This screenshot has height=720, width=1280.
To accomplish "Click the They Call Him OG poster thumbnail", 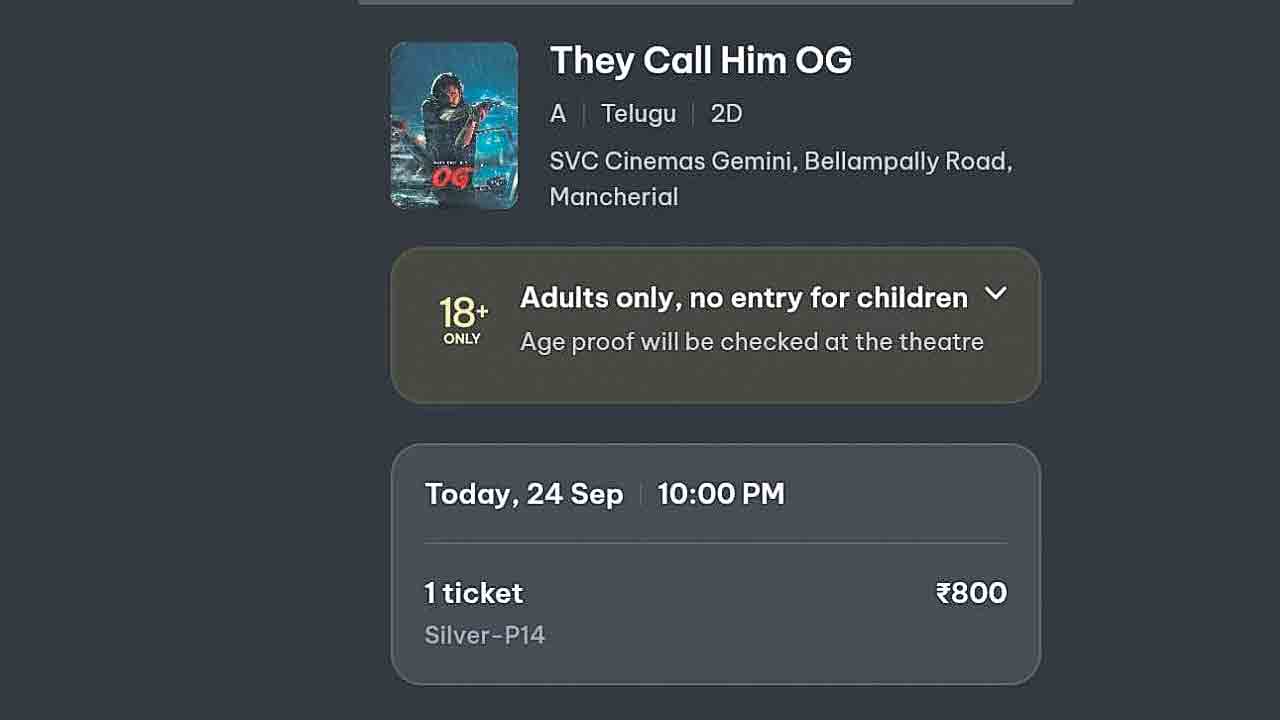I will 454,125.
